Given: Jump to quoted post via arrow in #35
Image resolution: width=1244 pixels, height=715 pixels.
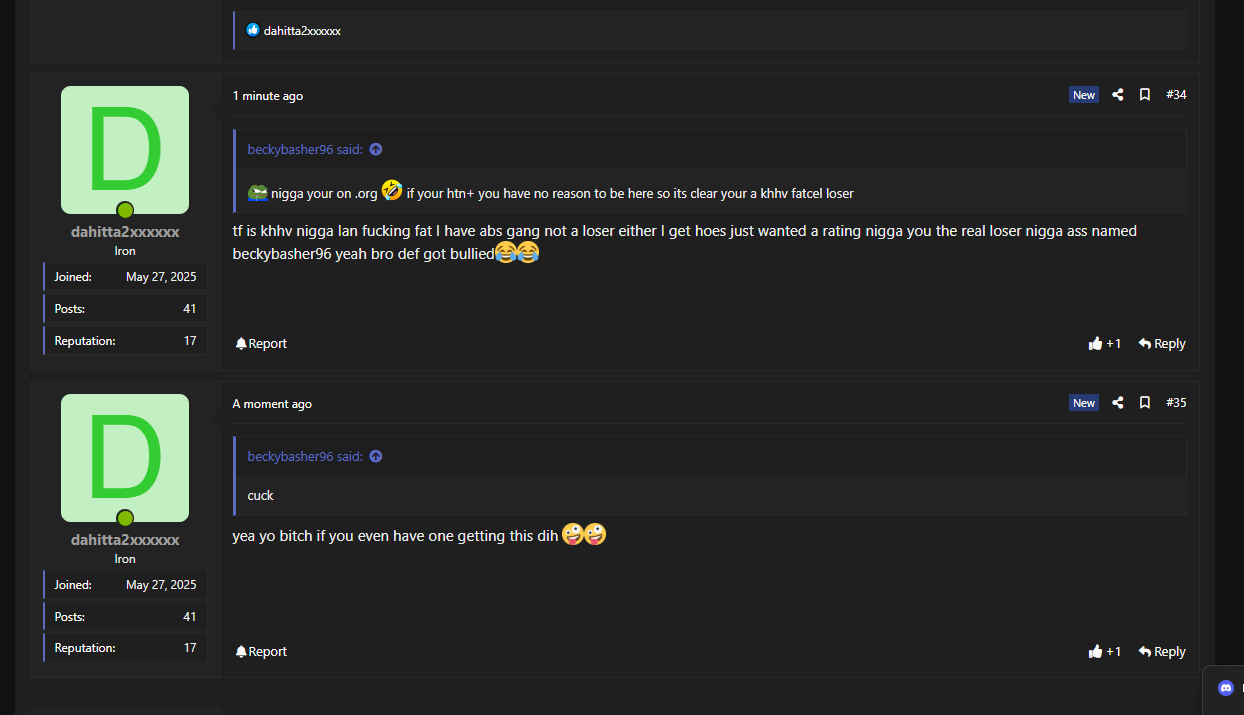Looking at the screenshot, I should pos(376,457).
